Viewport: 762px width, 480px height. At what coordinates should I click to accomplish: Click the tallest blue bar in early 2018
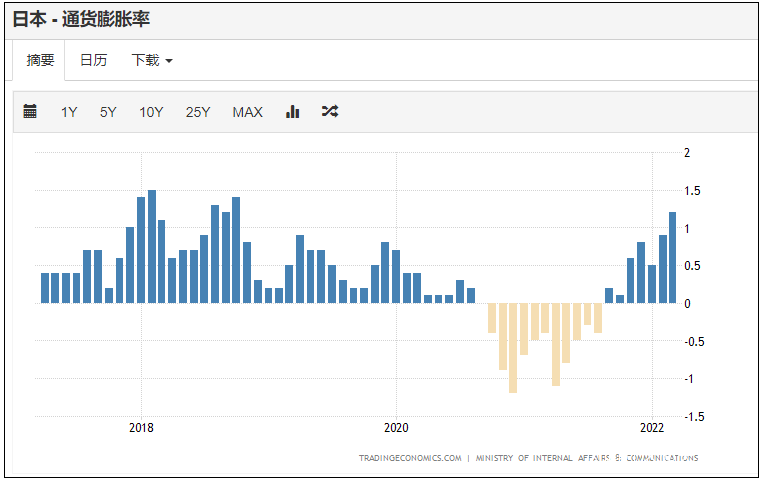coord(152,246)
